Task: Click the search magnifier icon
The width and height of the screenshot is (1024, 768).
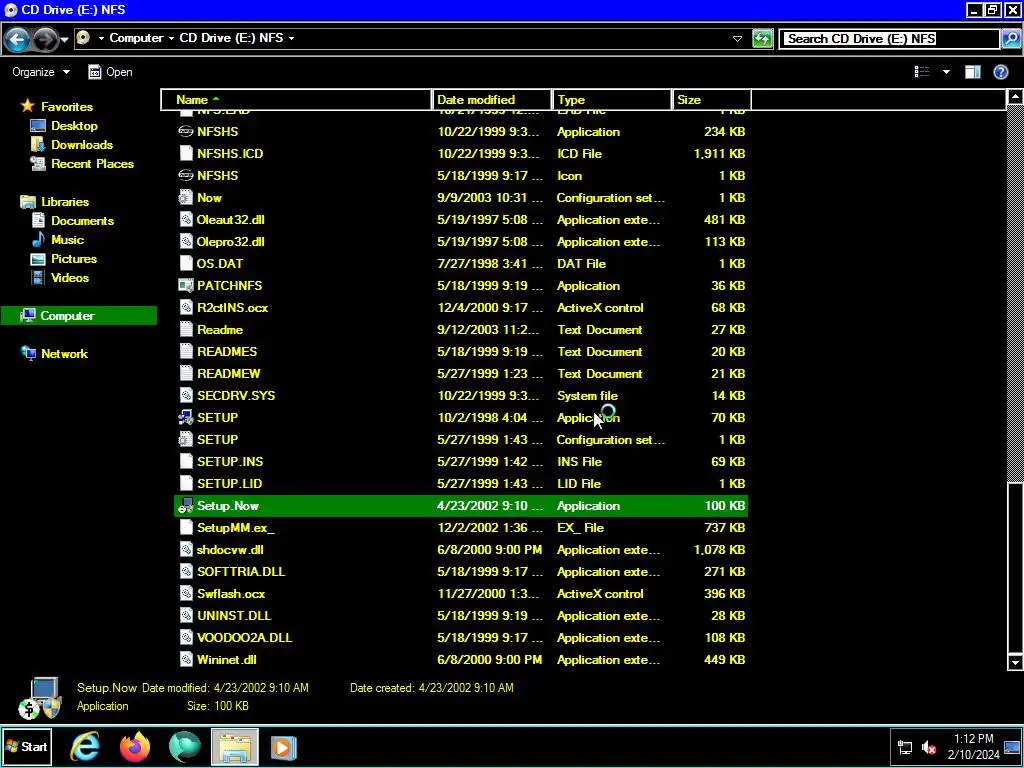Action: coord(1010,39)
